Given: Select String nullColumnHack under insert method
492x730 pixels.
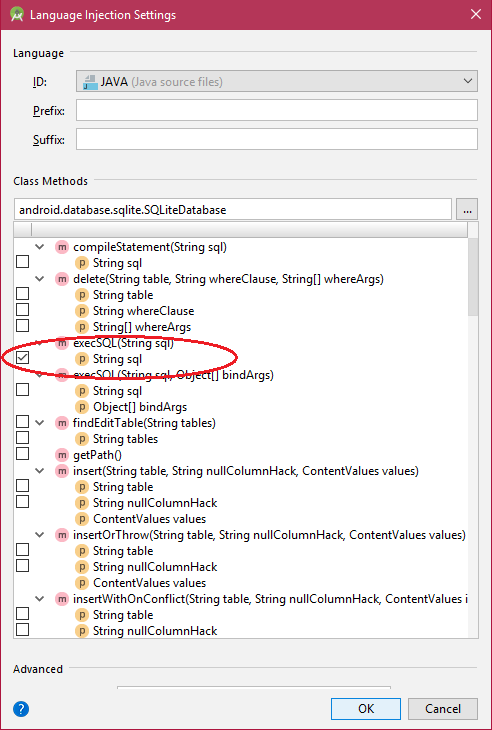Looking at the screenshot, I should pos(155,503).
